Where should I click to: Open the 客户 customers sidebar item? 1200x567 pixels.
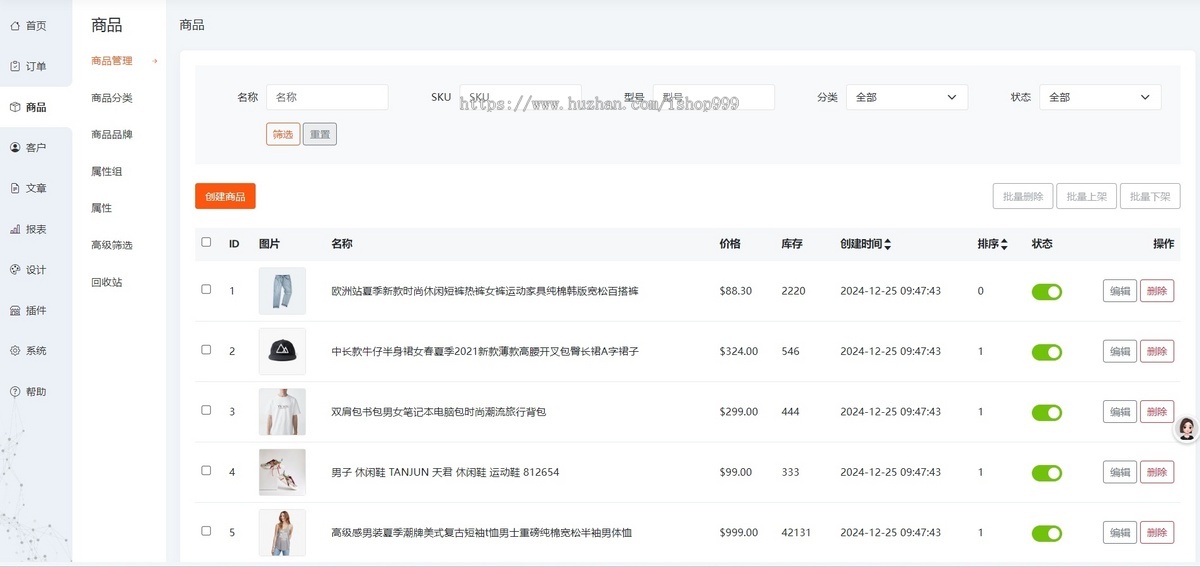(29, 147)
